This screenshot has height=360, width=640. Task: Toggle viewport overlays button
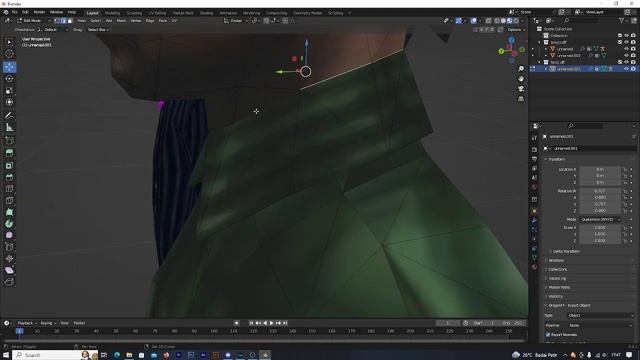click(473, 20)
